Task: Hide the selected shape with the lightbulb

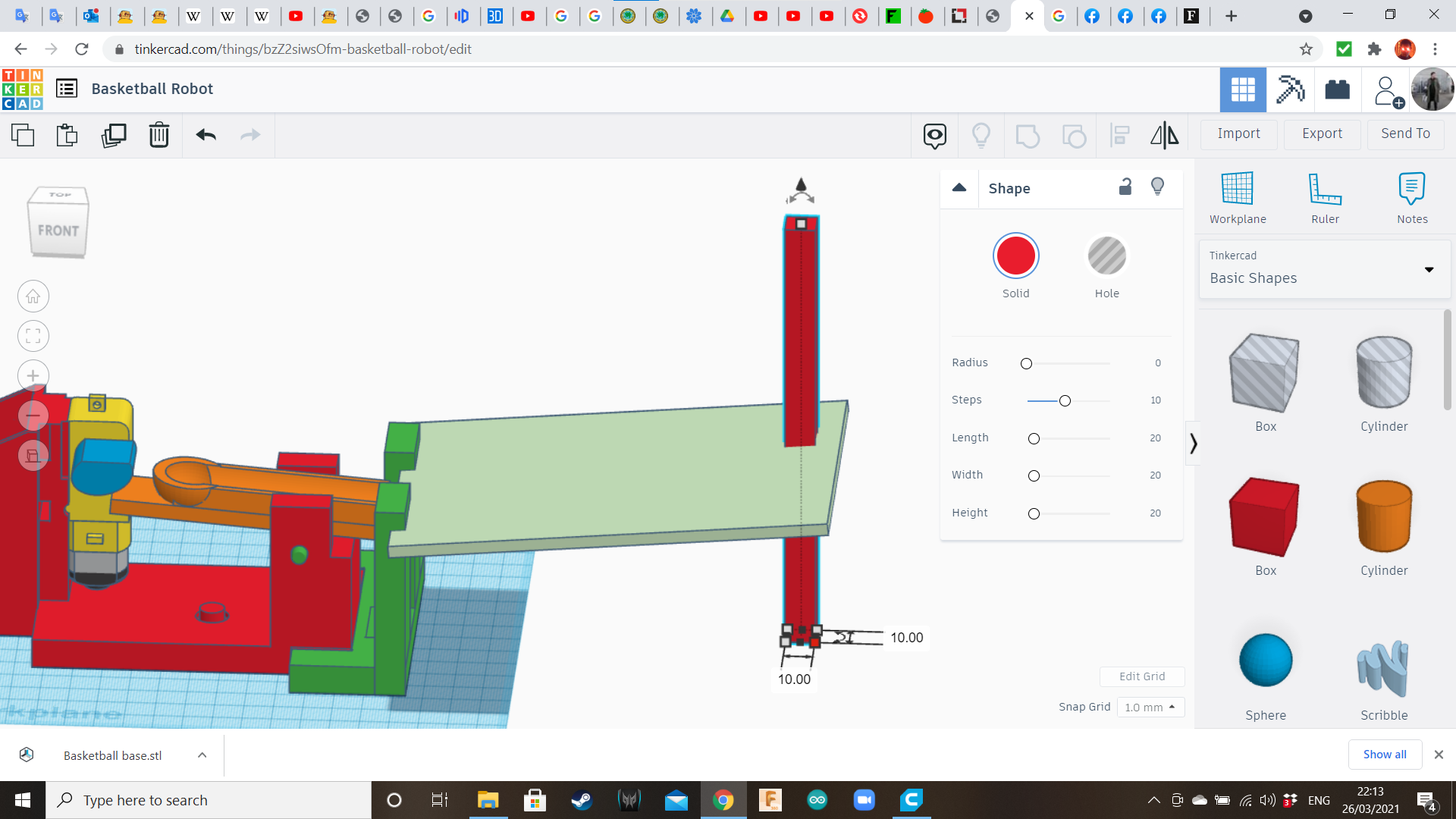Action: [1157, 187]
